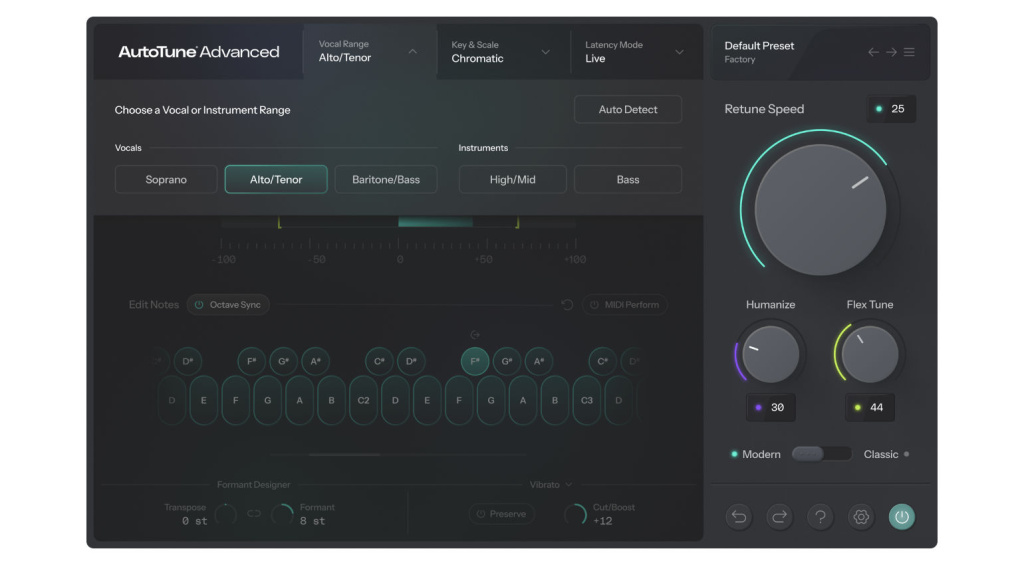Open the Key & Scale Chromatic dropdown
The height and width of the screenshot is (565, 1024).
click(x=502, y=52)
